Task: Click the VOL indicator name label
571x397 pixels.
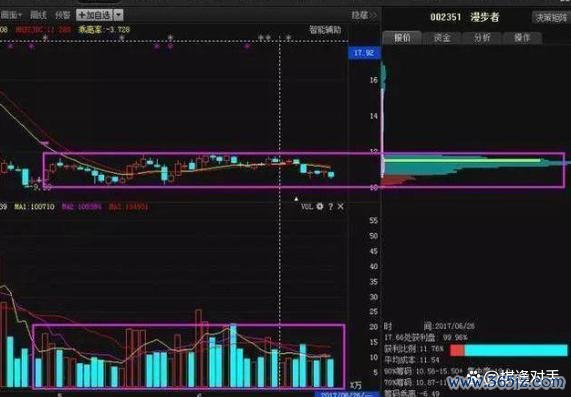Action: [x=307, y=207]
